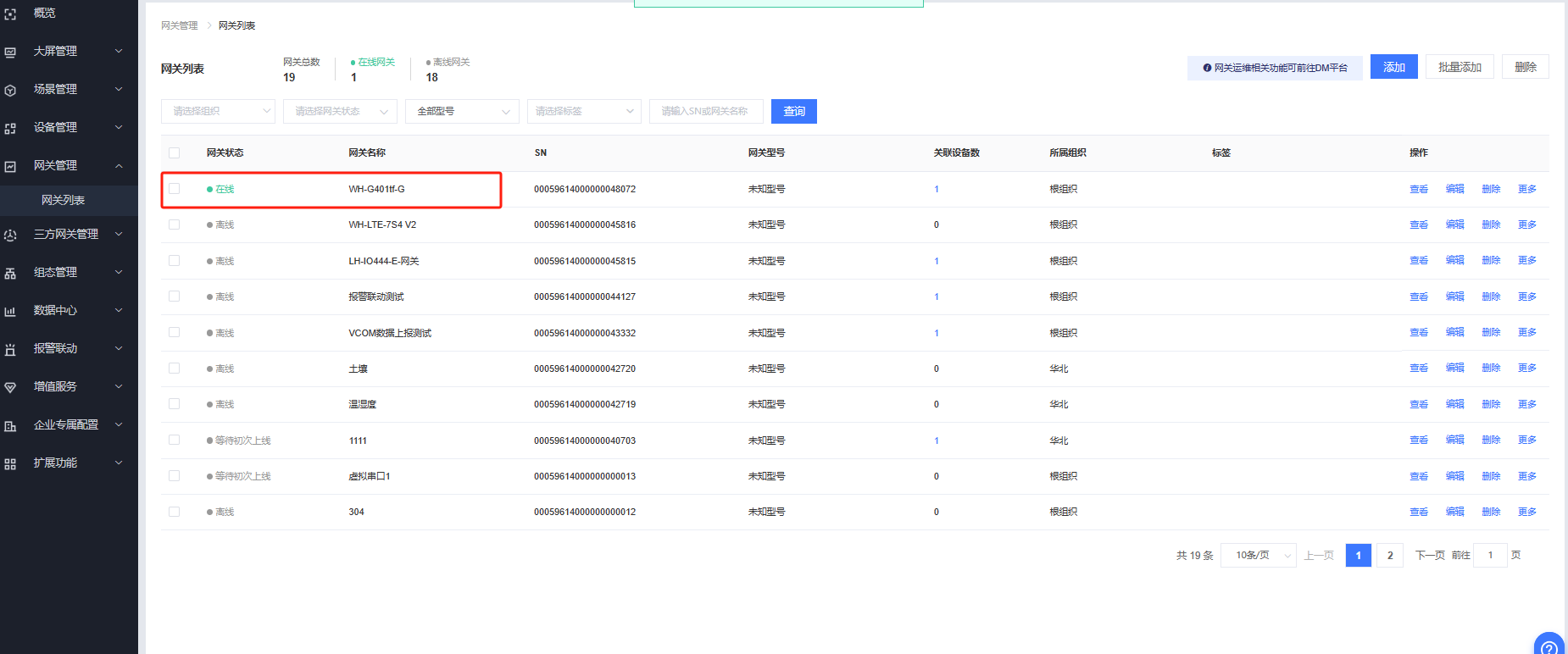Select checkbox for gateway 304 row
Image resolution: width=1568 pixels, height=654 pixels.
click(174, 512)
